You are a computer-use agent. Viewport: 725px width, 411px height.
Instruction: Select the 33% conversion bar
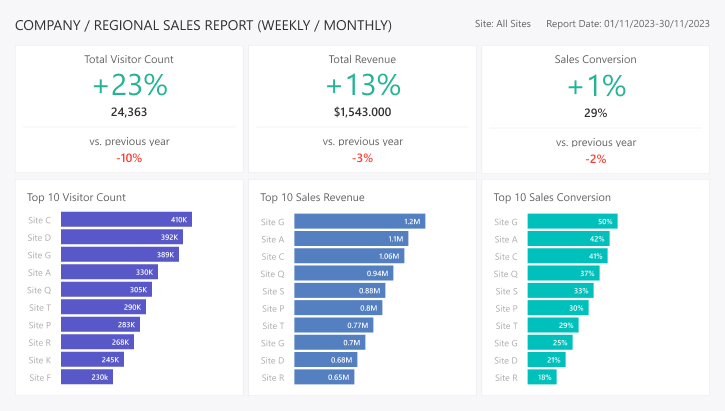point(560,291)
